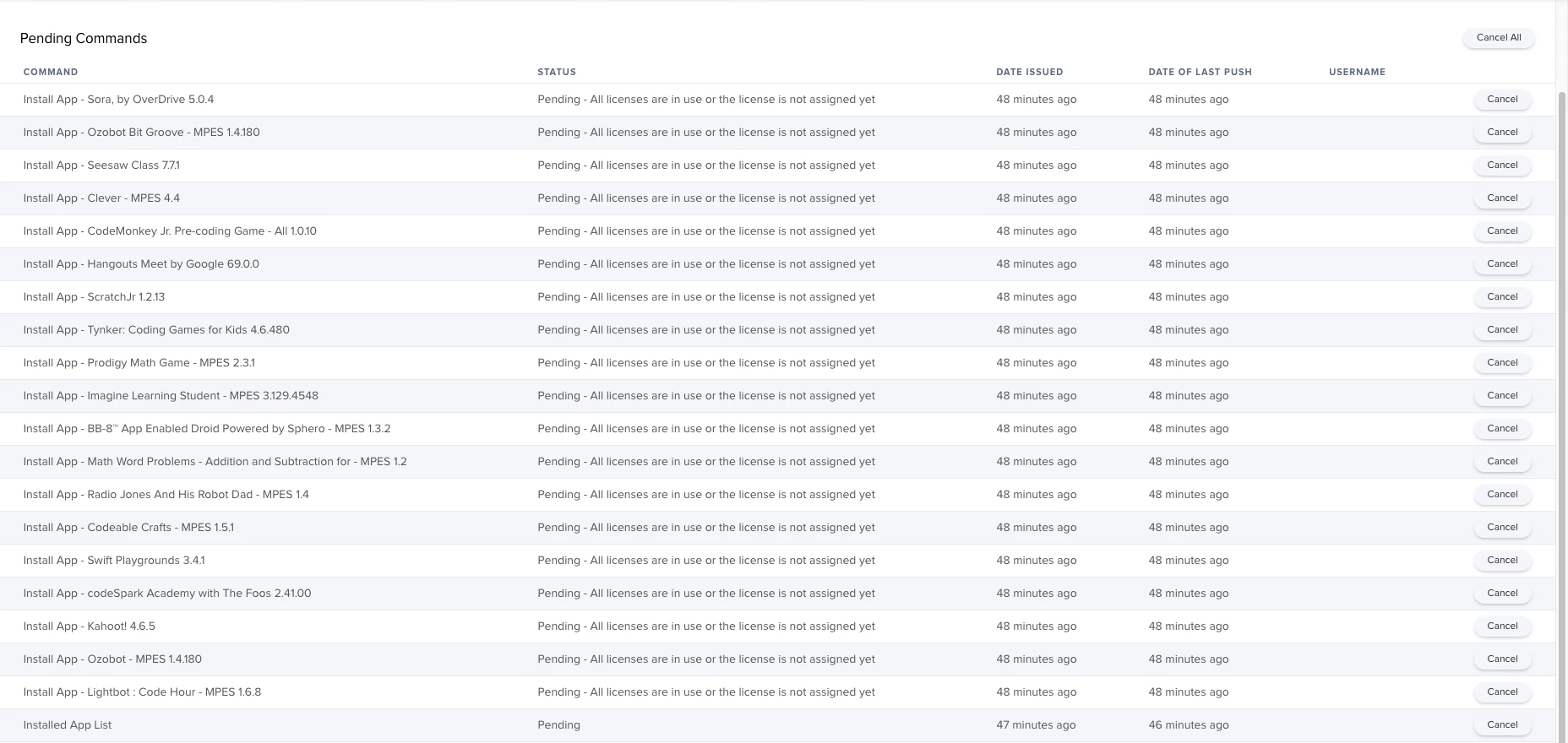The height and width of the screenshot is (743, 1568).
Task: Select 'Install App - BB-8 App Enabled Droid' text
Action: pyautogui.click(x=207, y=429)
